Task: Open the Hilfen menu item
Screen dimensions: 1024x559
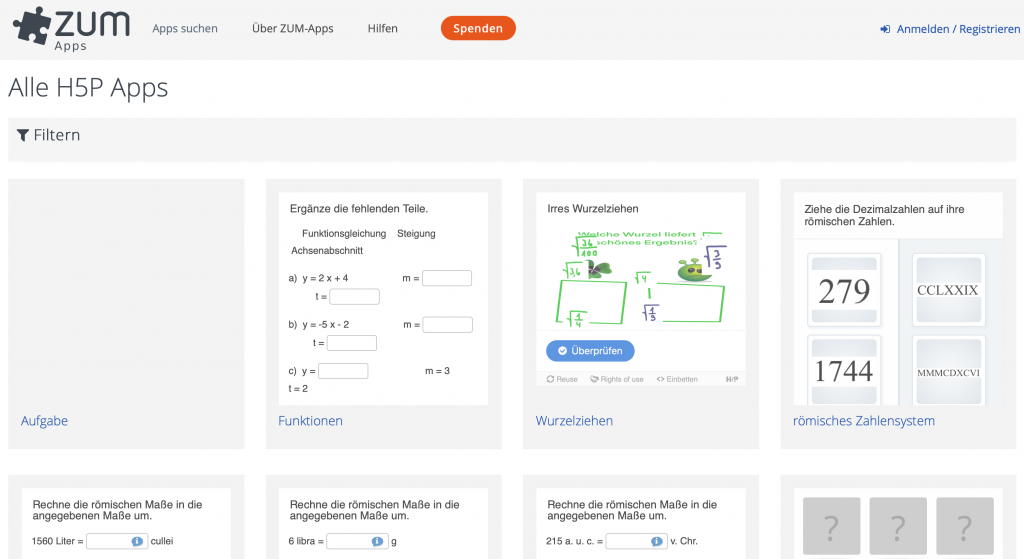Action: pos(382,29)
